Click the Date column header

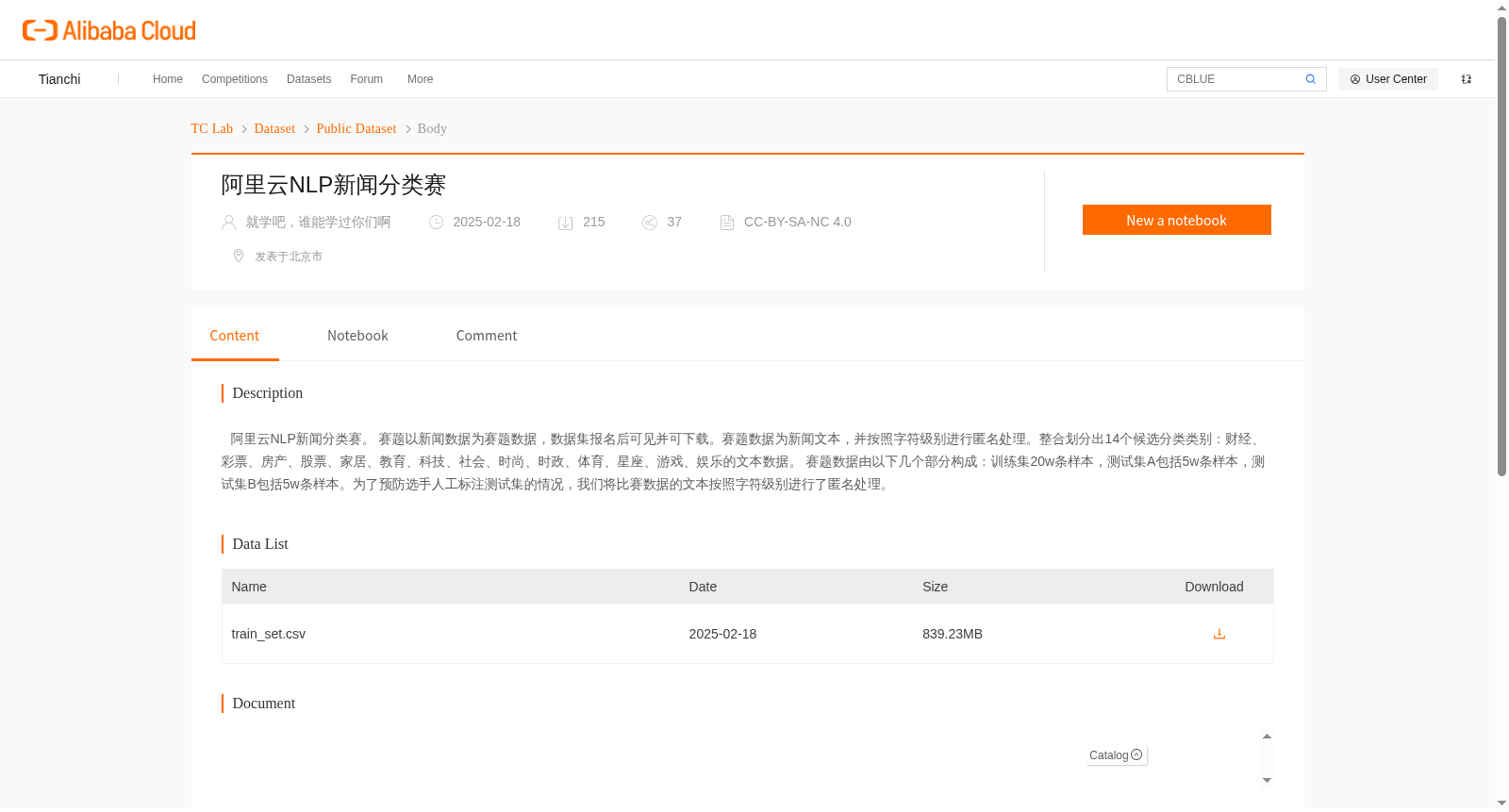tap(703, 587)
